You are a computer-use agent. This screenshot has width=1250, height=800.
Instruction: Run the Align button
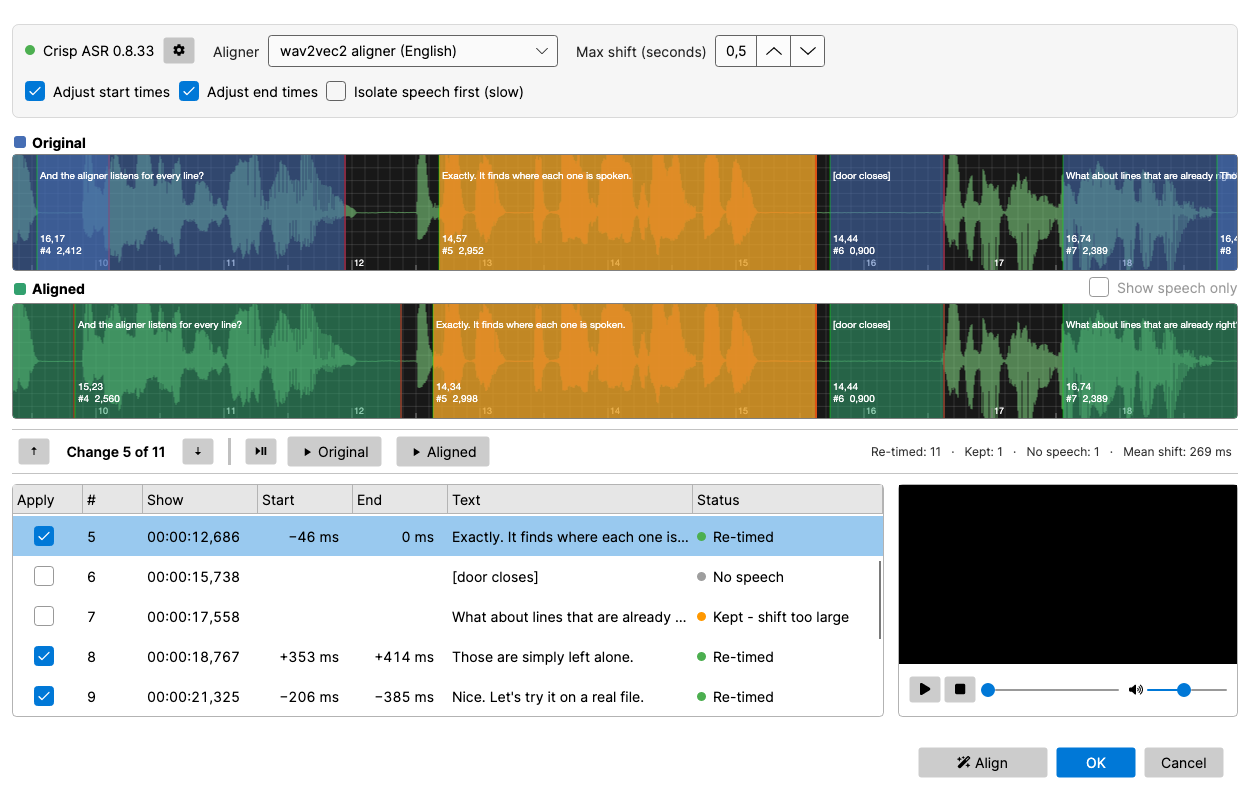tap(982, 763)
